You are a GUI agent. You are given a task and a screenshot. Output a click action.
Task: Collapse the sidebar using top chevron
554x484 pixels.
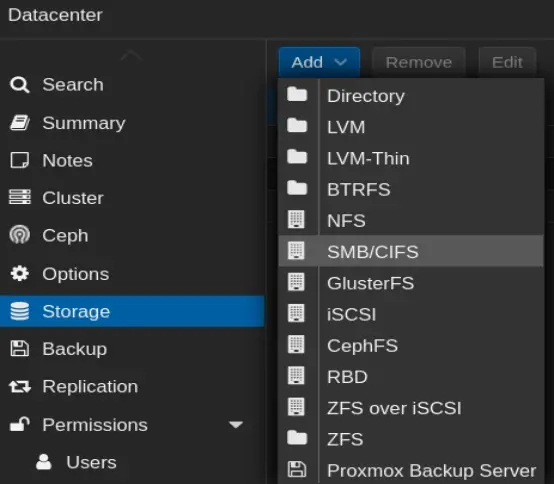131,55
